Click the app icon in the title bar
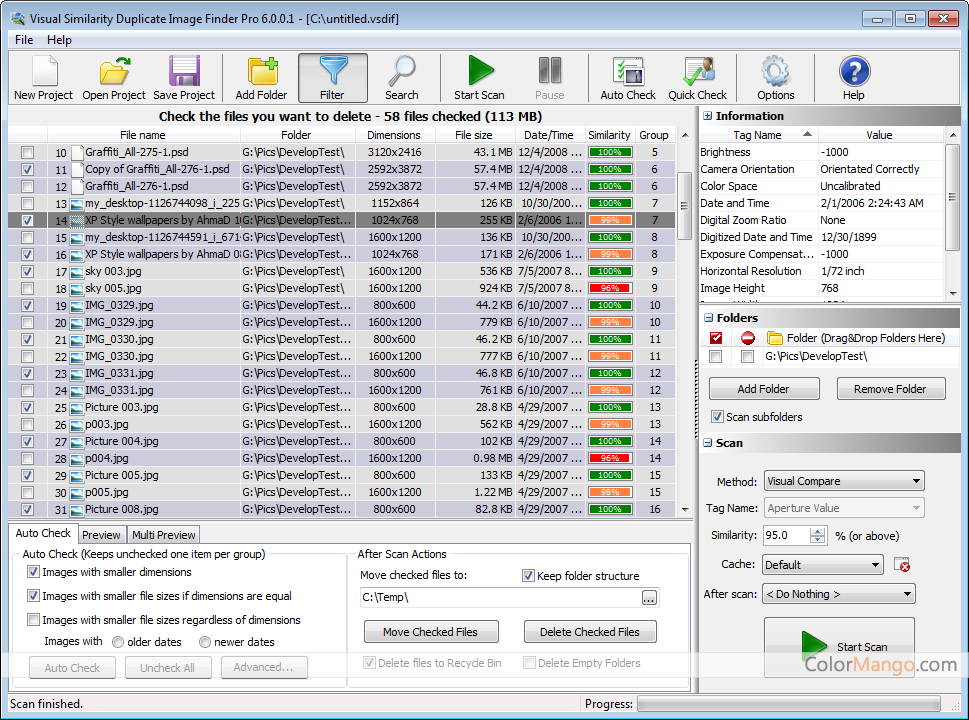 pos(18,19)
